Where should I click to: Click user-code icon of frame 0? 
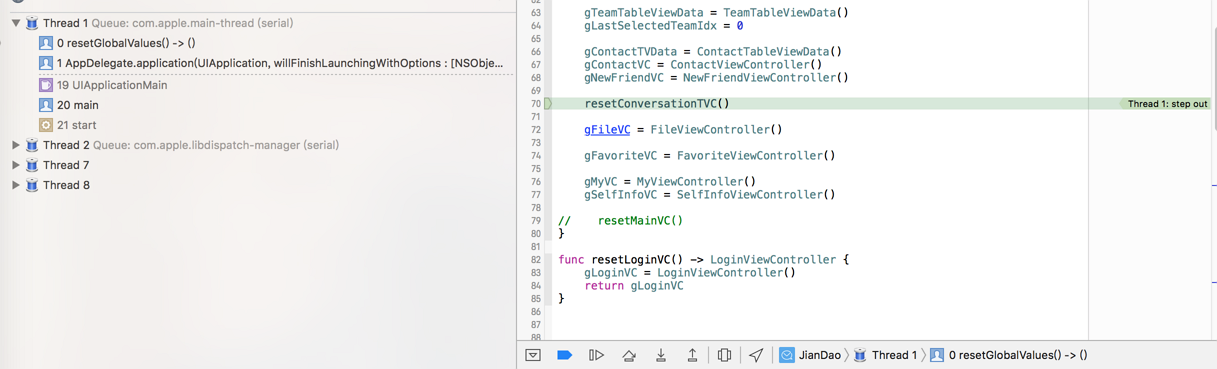click(x=46, y=43)
